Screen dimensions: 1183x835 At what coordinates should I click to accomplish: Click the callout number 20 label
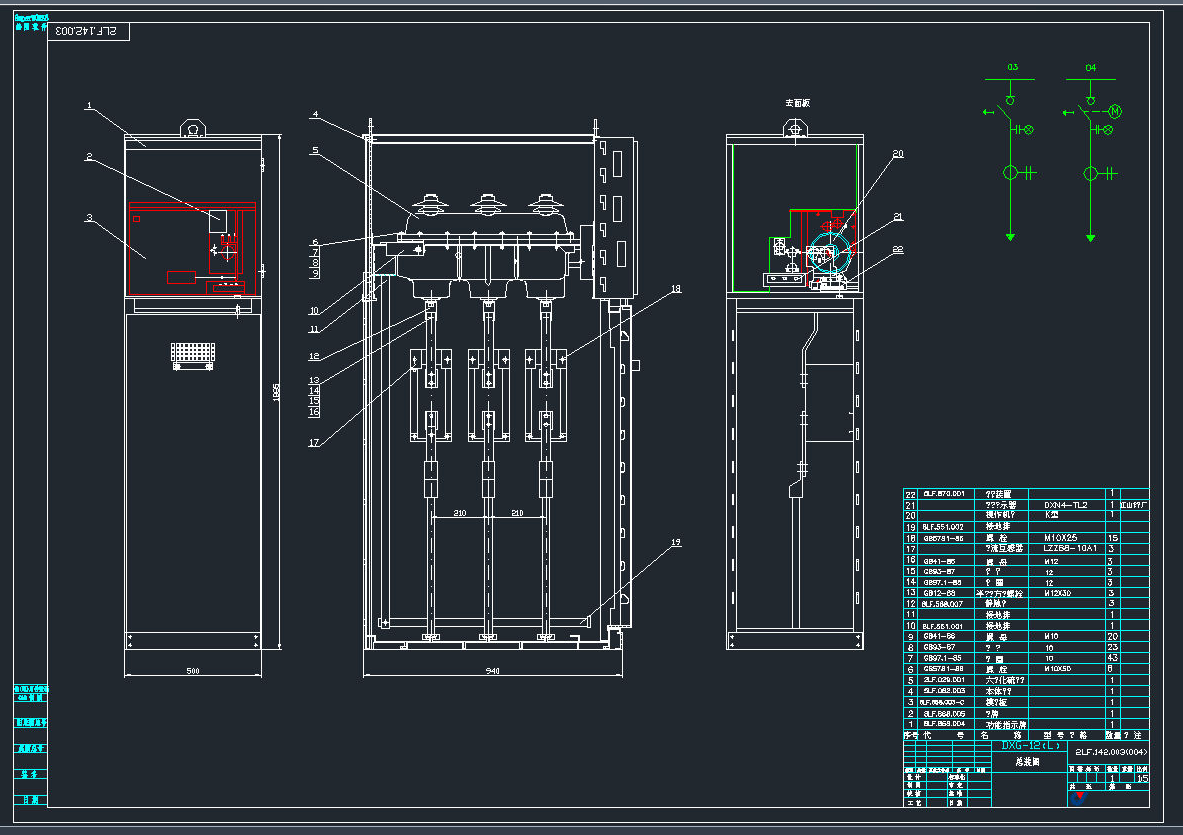pos(898,153)
